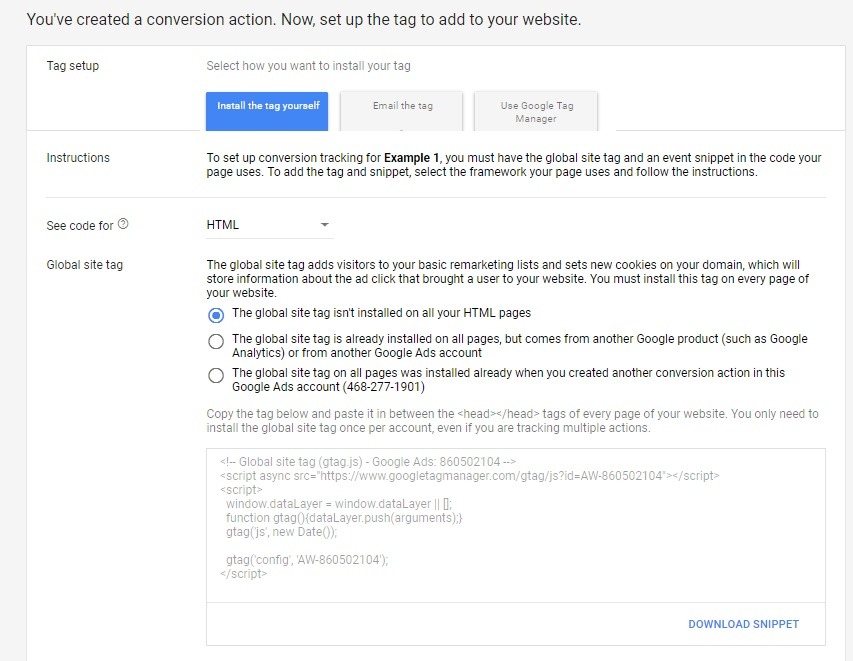This screenshot has height=661, width=853.
Task: Select 'global site tag isn't installed' radio option
Action: (x=216, y=314)
